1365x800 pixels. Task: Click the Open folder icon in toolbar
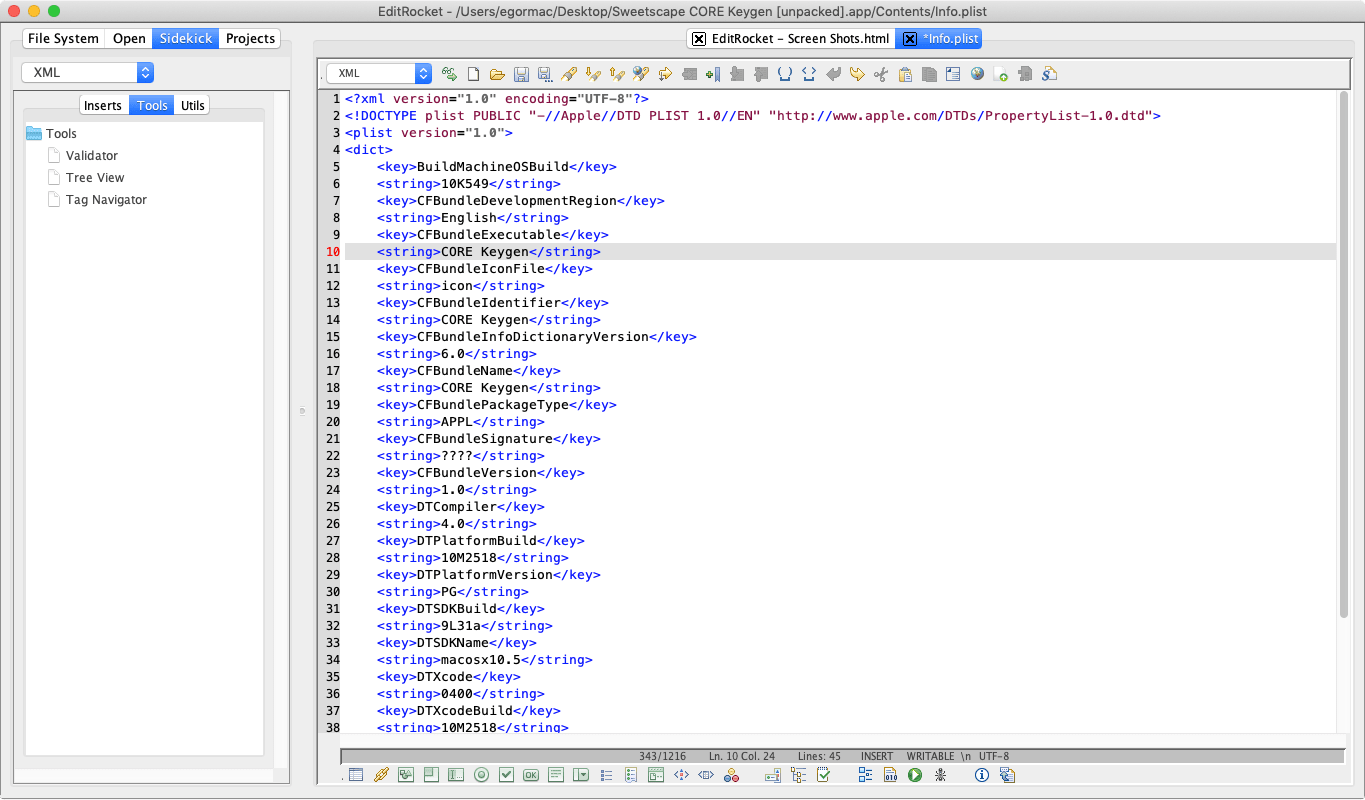click(x=497, y=74)
